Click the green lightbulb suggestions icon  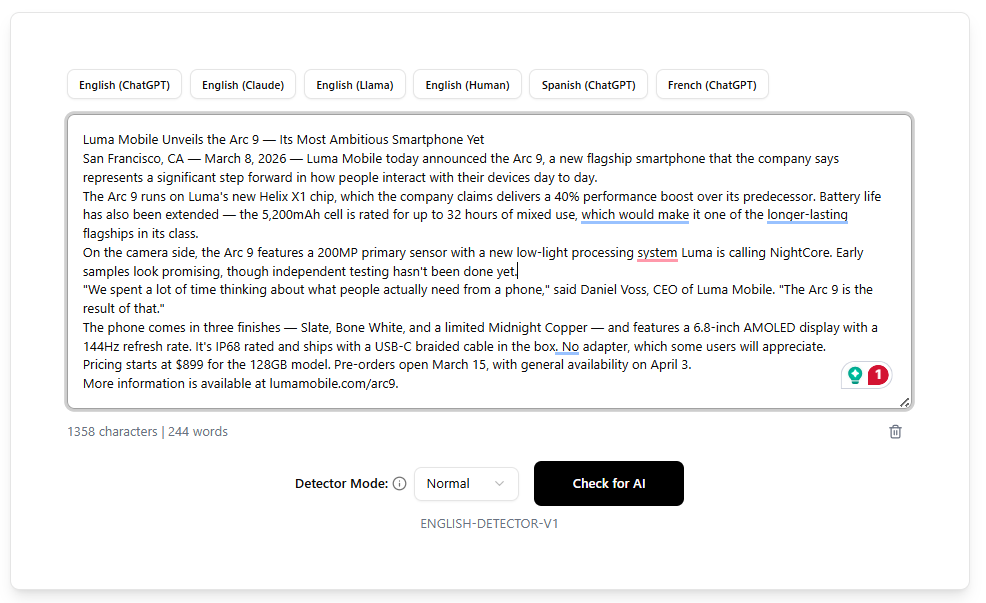(855, 375)
